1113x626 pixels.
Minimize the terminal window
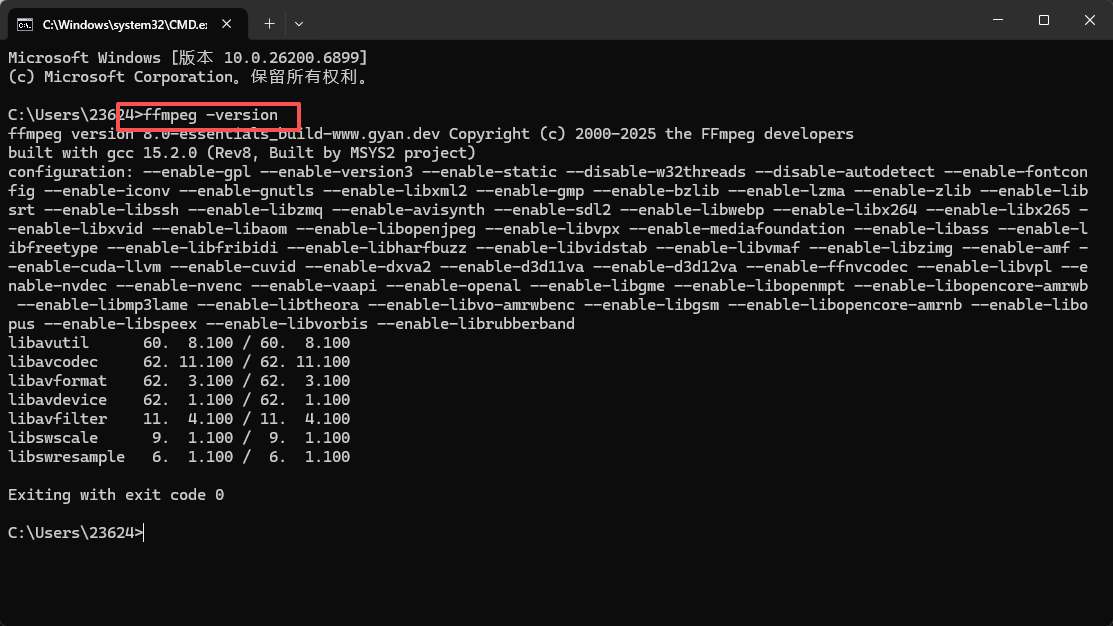[x=999, y=19]
